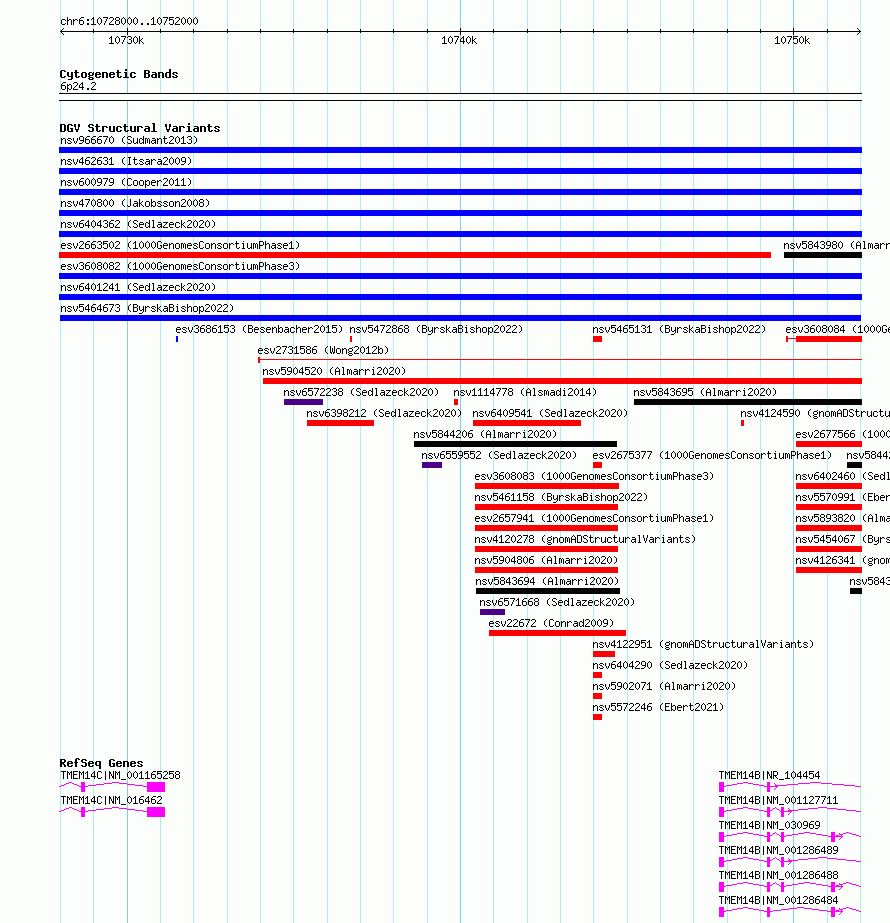Click TMEM14B|NM_001286484 gene label
This screenshot has width=890, height=923.
click(x=778, y=900)
